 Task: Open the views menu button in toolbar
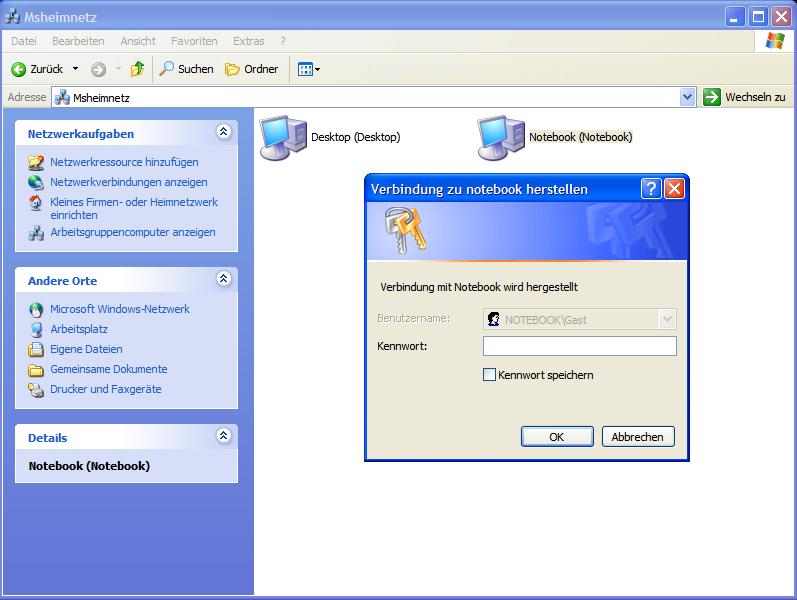click(x=309, y=69)
